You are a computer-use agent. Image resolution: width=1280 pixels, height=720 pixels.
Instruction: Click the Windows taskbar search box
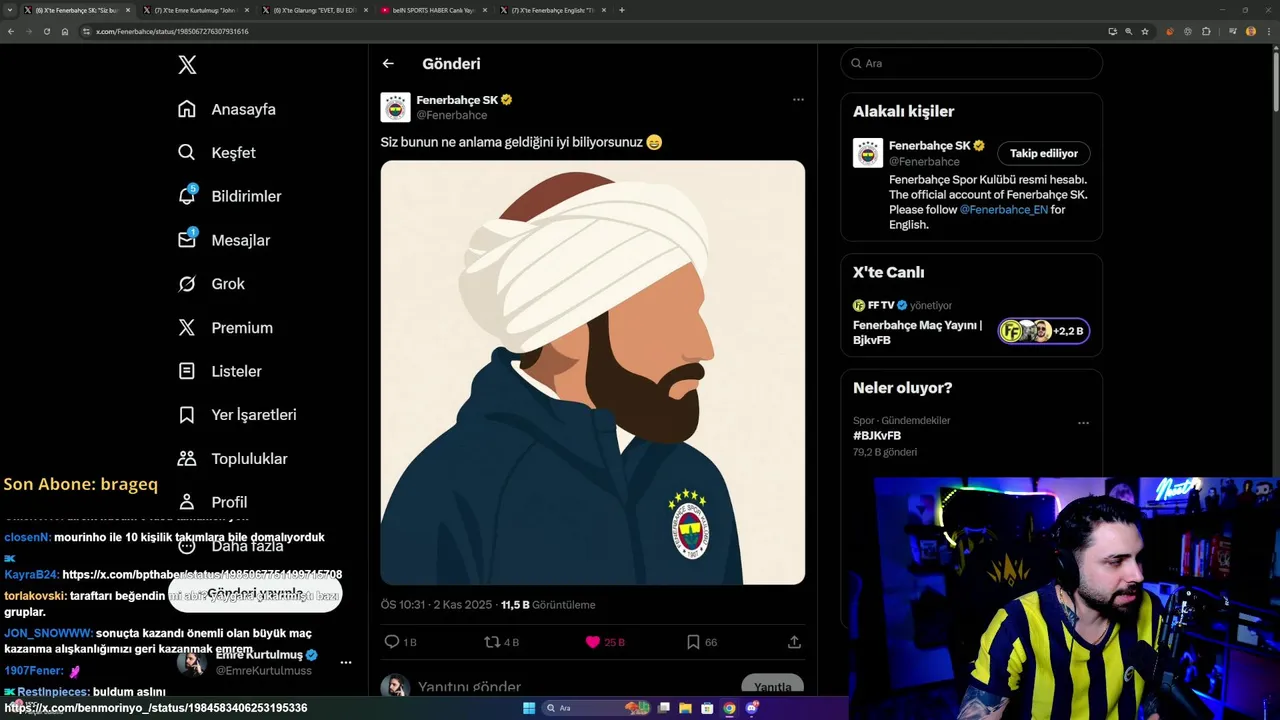click(596, 708)
